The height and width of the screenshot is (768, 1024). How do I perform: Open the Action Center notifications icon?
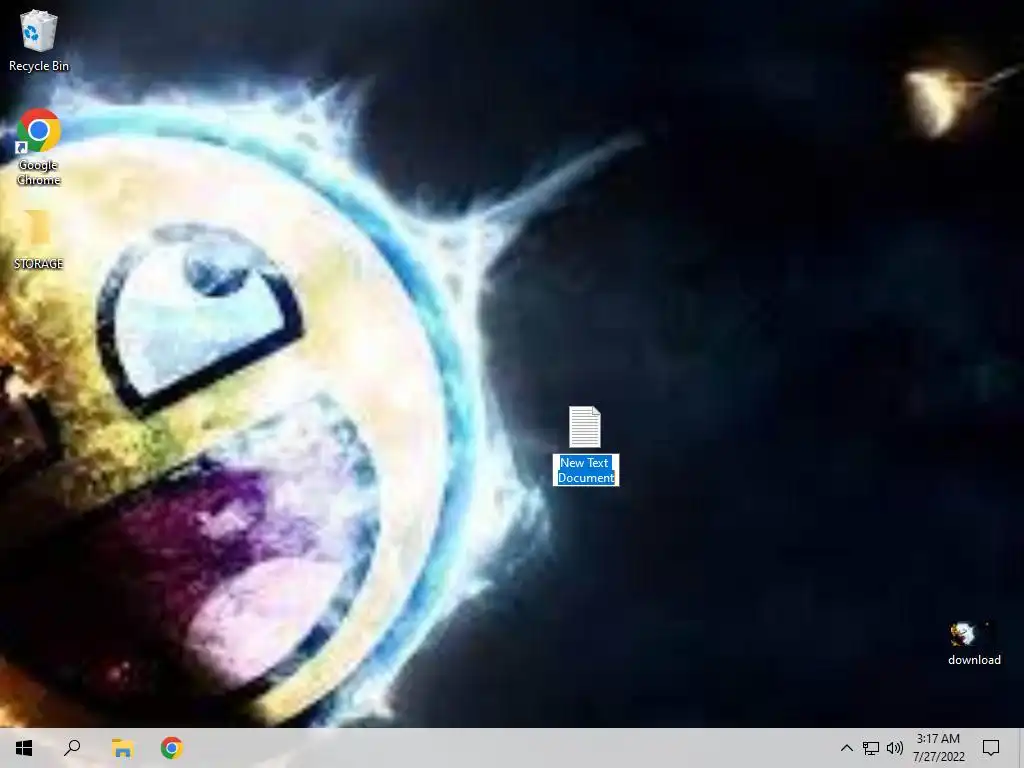[991, 748]
